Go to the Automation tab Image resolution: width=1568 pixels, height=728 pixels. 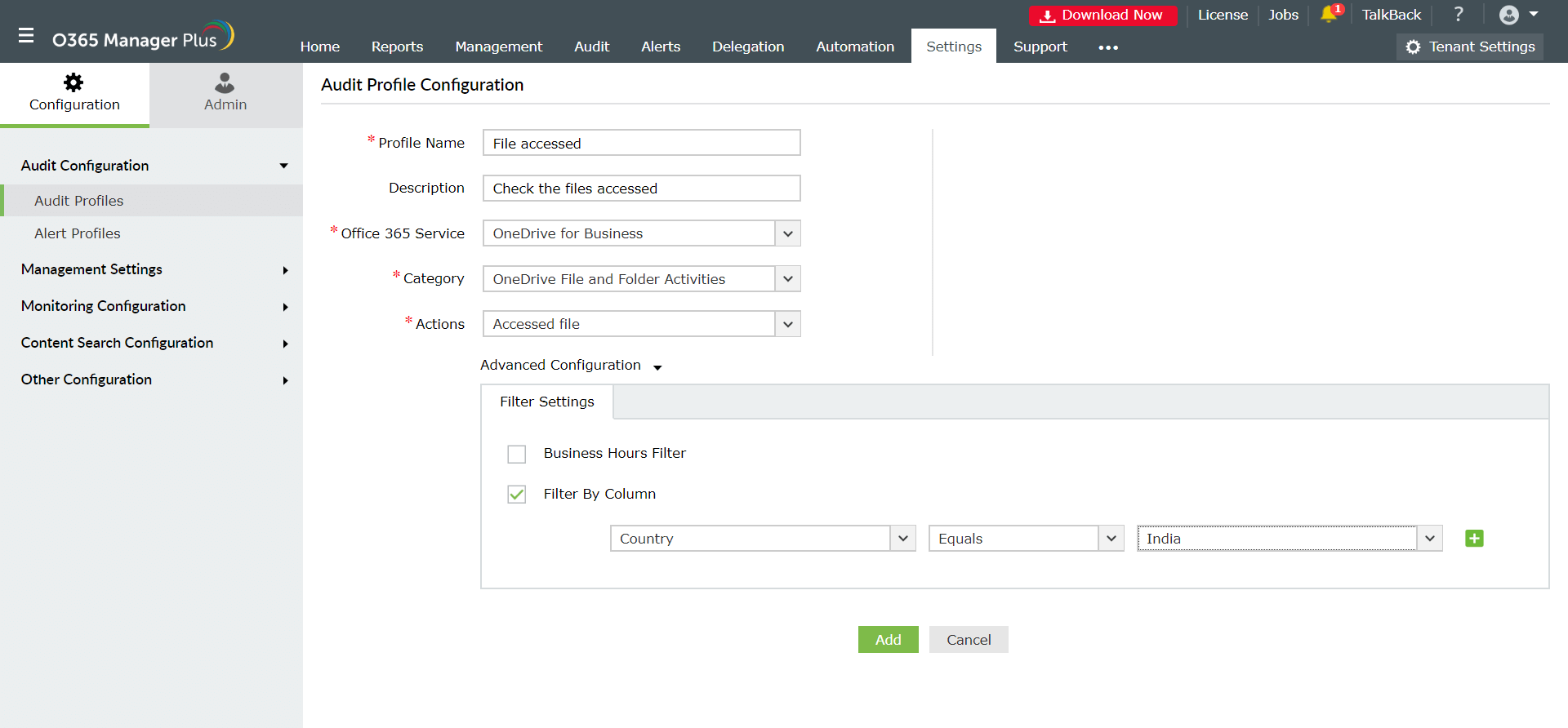pyautogui.click(x=855, y=47)
